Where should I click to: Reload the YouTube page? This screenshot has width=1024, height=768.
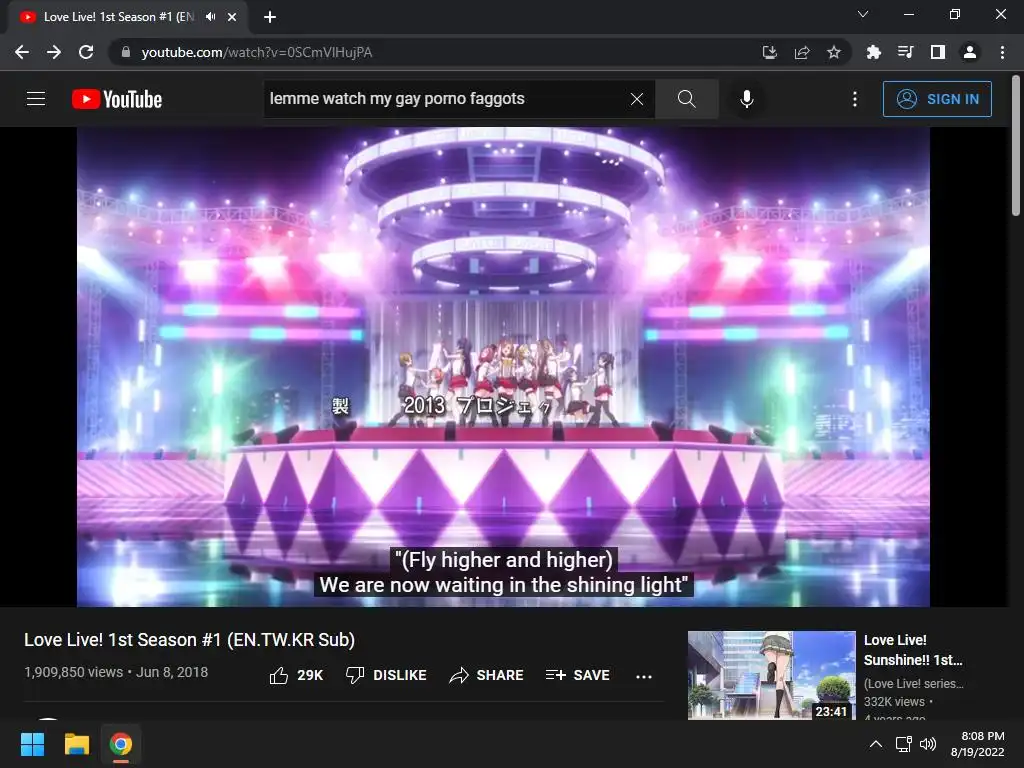pyautogui.click(x=86, y=52)
